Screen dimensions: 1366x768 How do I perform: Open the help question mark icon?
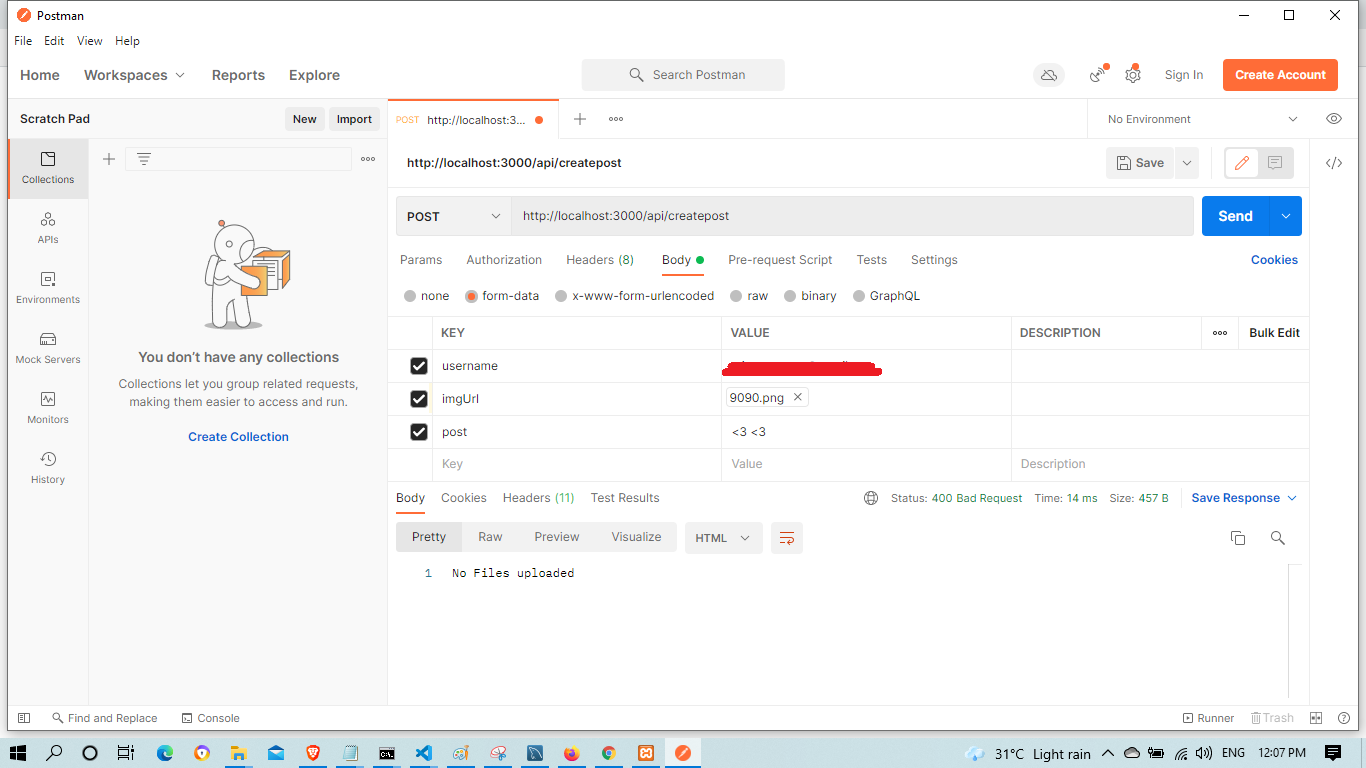click(1343, 718)
